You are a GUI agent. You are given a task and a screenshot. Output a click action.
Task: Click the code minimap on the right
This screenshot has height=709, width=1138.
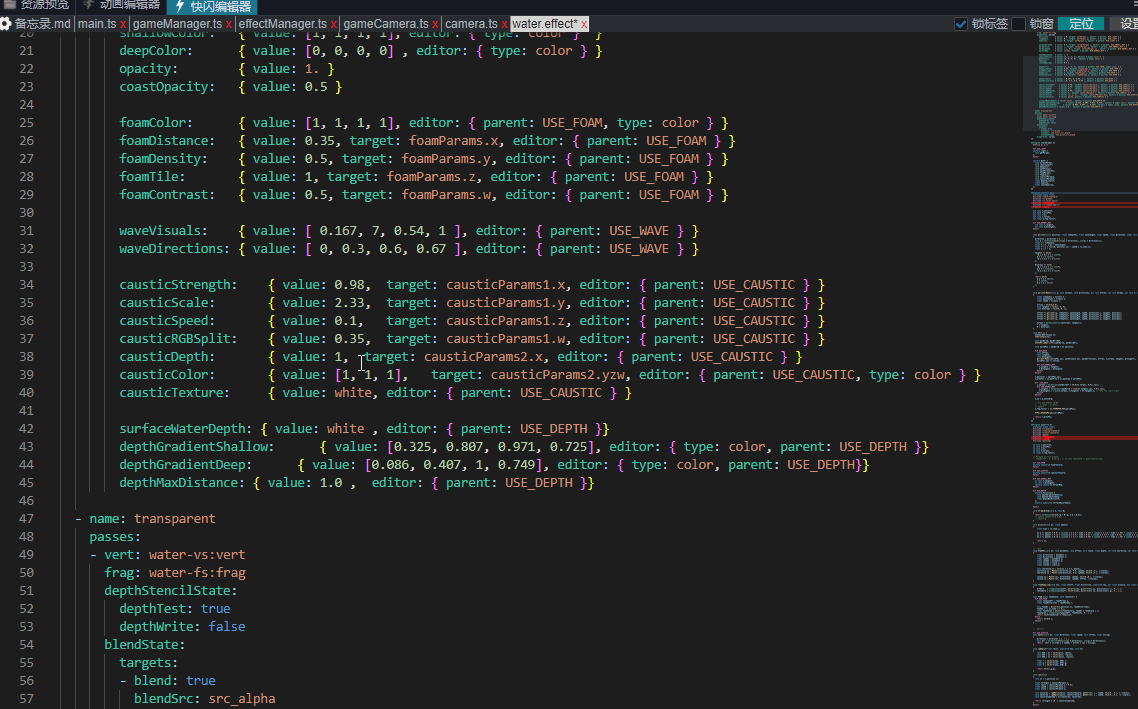click(1083, 370)
